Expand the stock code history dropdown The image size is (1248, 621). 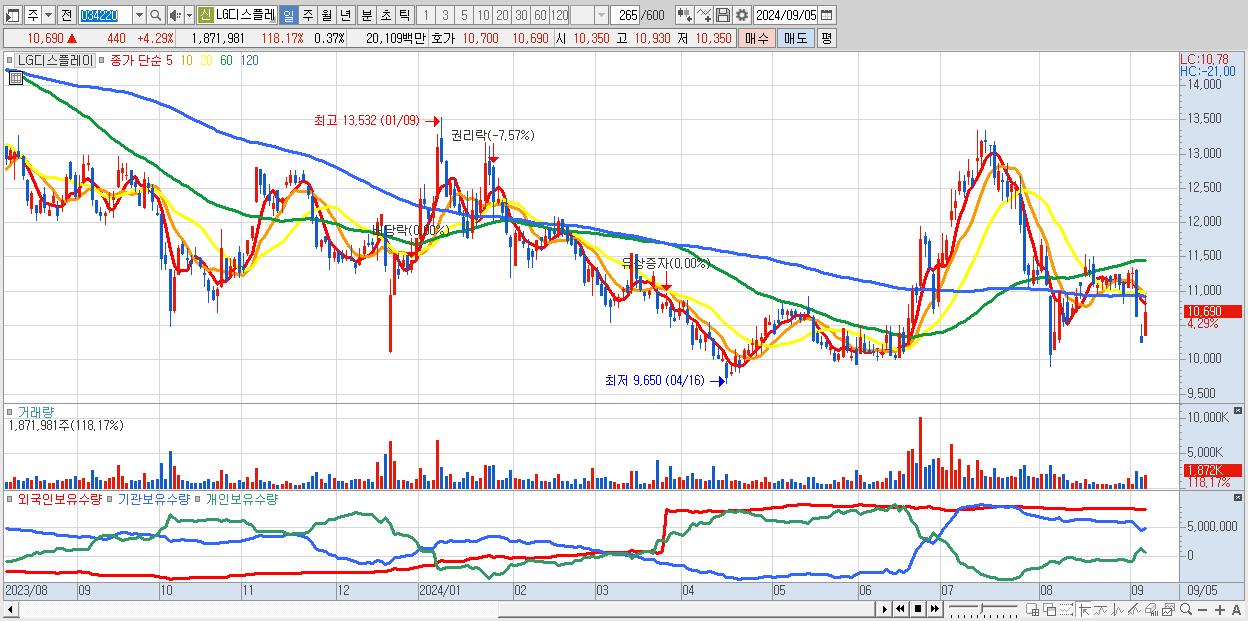pos(139,15)
